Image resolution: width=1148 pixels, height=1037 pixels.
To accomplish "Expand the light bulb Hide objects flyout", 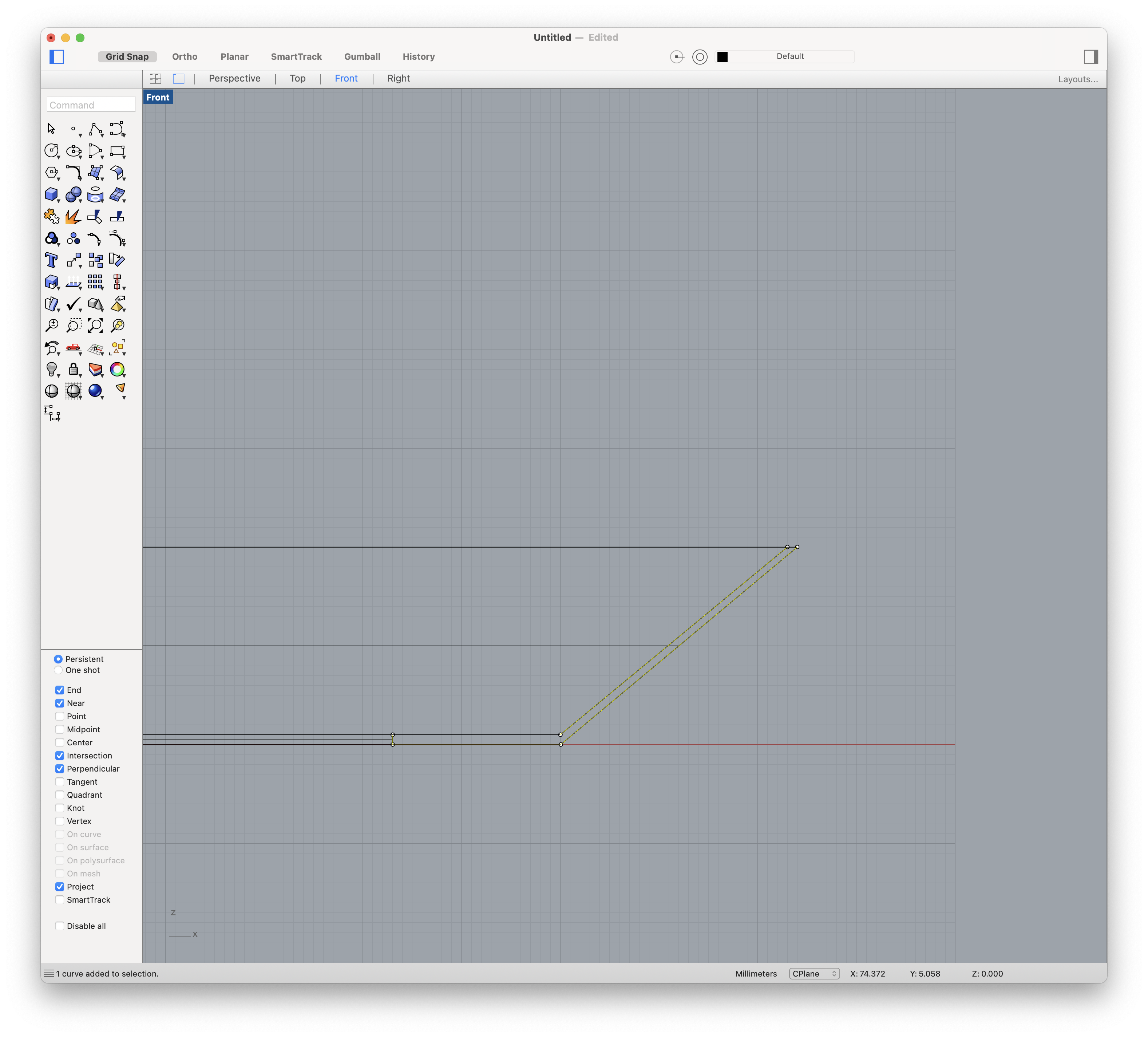I will [x=59, y=376].
